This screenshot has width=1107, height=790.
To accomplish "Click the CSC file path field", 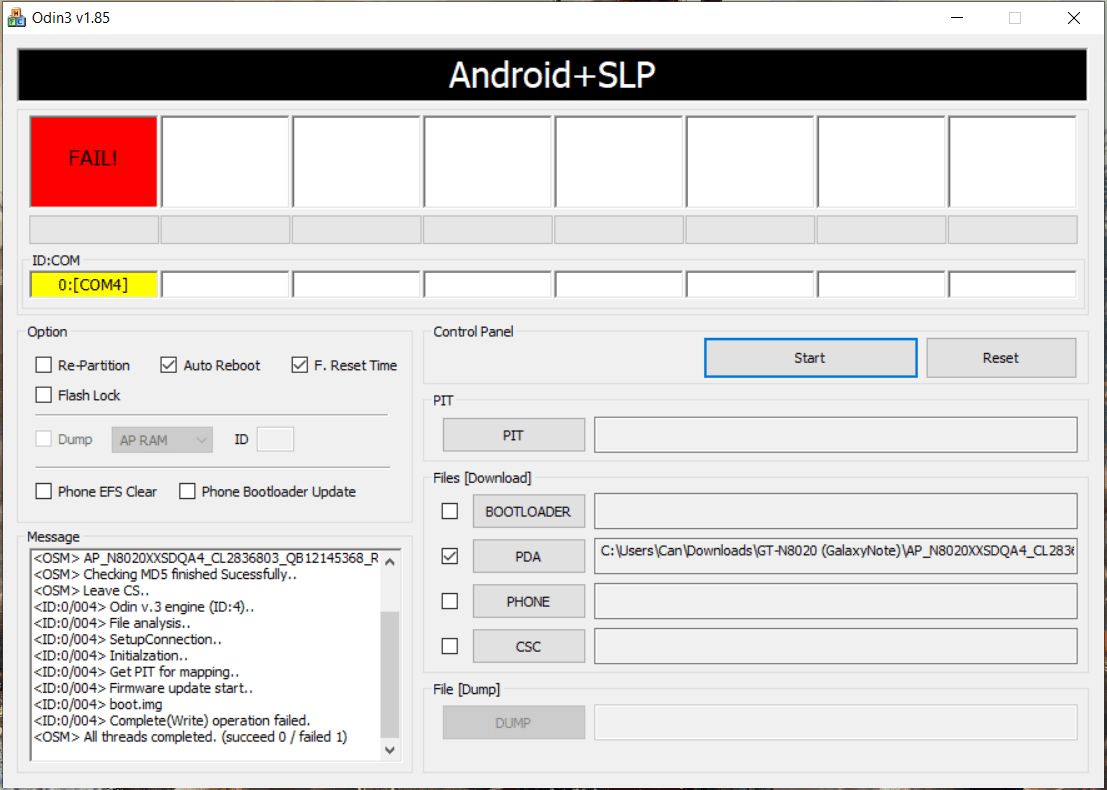I will pyautogui.click(x=836, y=646).
